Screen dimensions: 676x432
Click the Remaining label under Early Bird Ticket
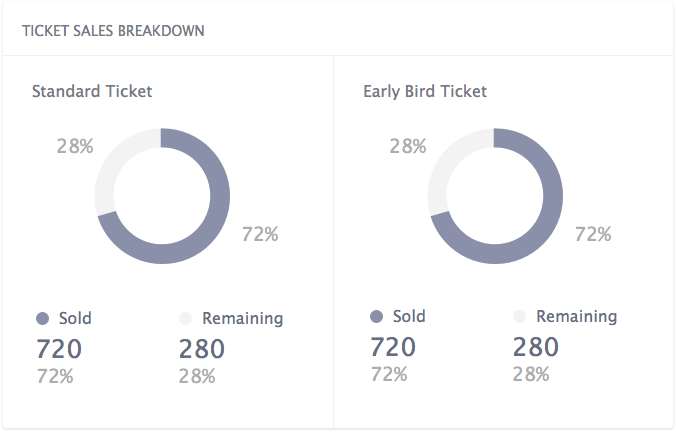576,317
